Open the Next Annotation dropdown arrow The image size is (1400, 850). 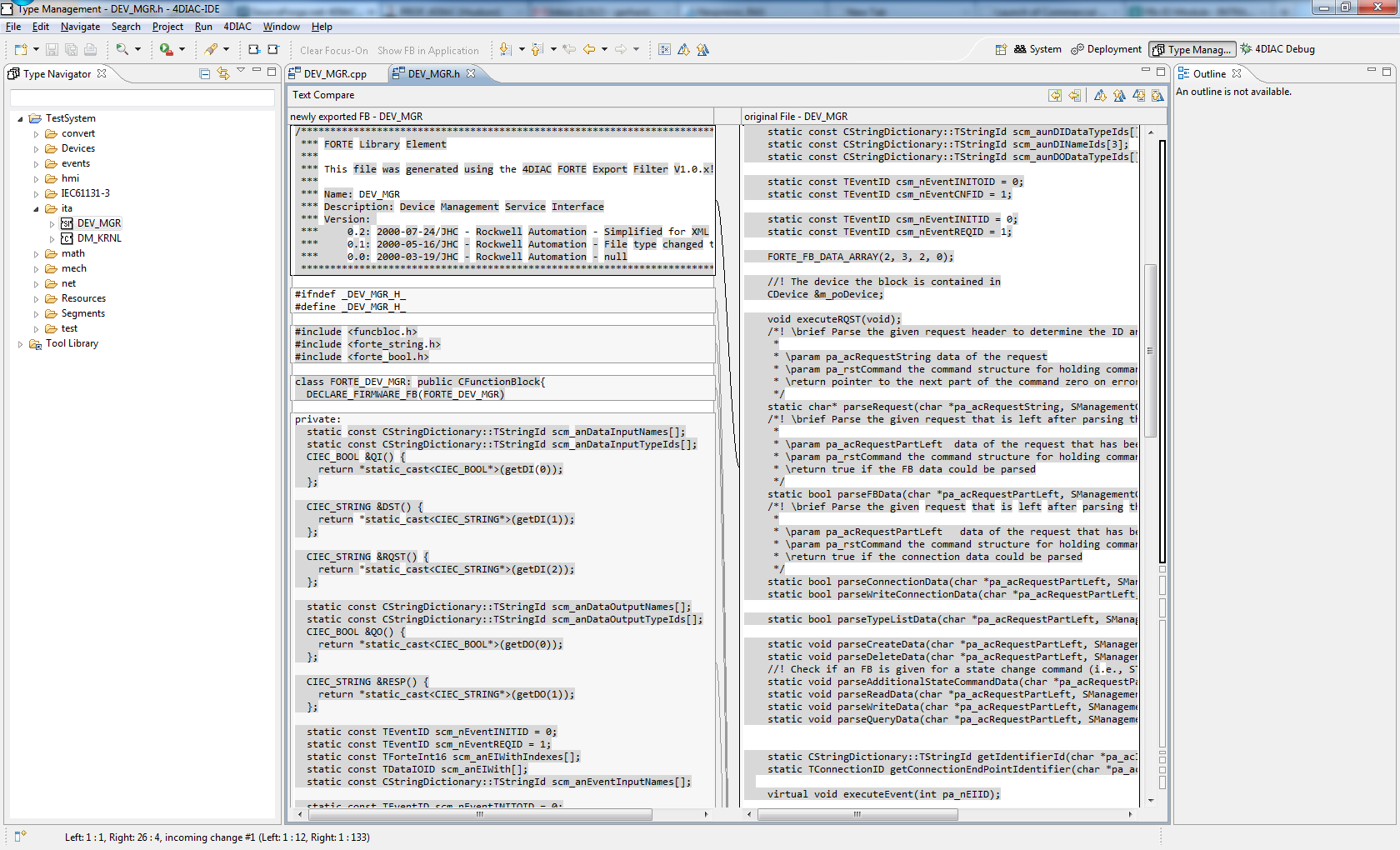[522, 50]
